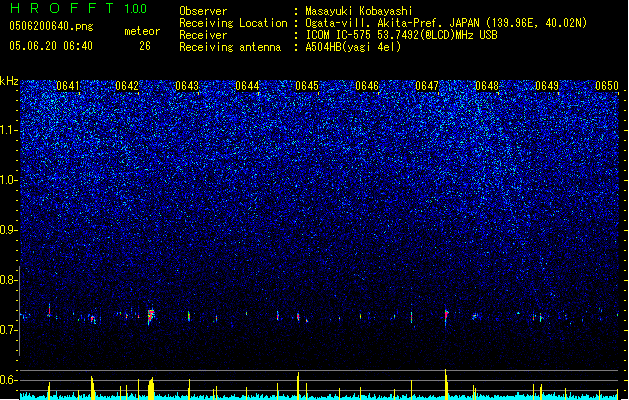Click the date stamp 05.06.20 06:40
Screen dimensions: 629x400
tap(51, 46)
